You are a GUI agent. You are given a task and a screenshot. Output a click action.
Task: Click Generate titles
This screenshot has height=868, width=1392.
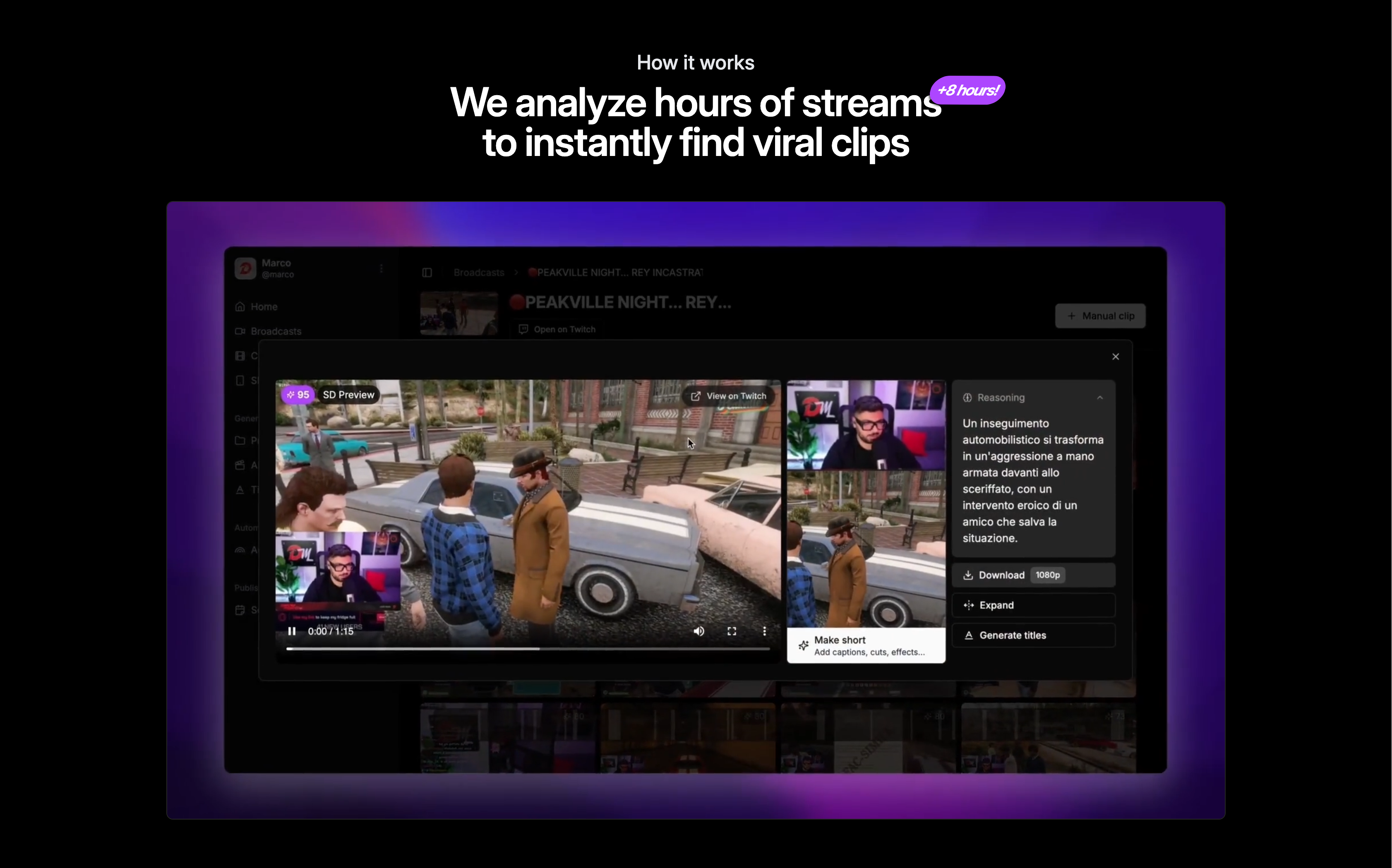(1012, 635)
